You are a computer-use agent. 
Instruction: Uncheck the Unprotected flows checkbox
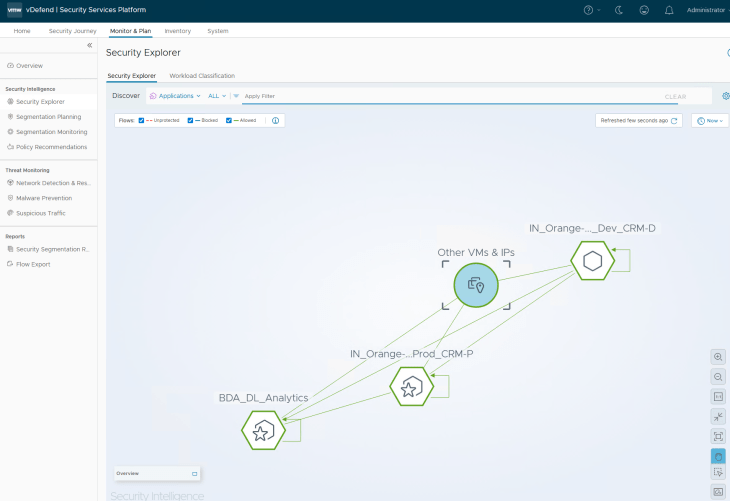pos(142,120)
